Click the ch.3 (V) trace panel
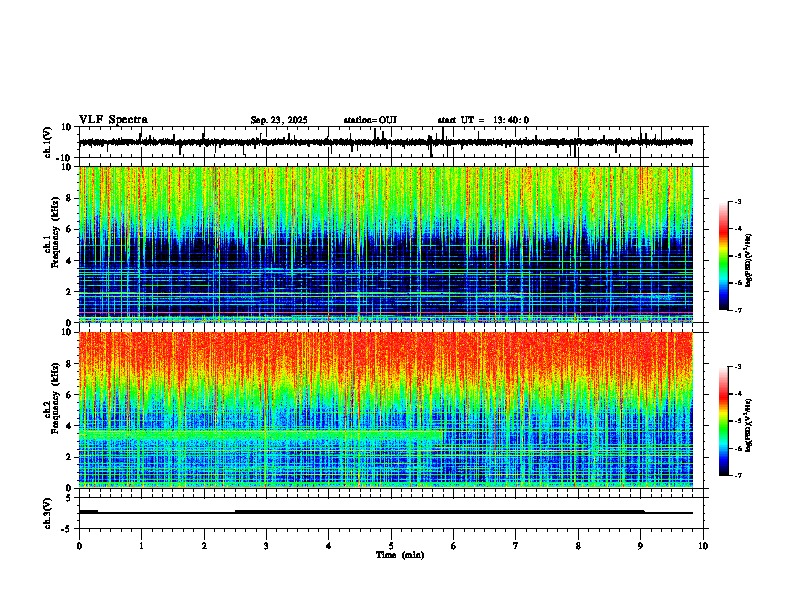 (x=393, y=513)
